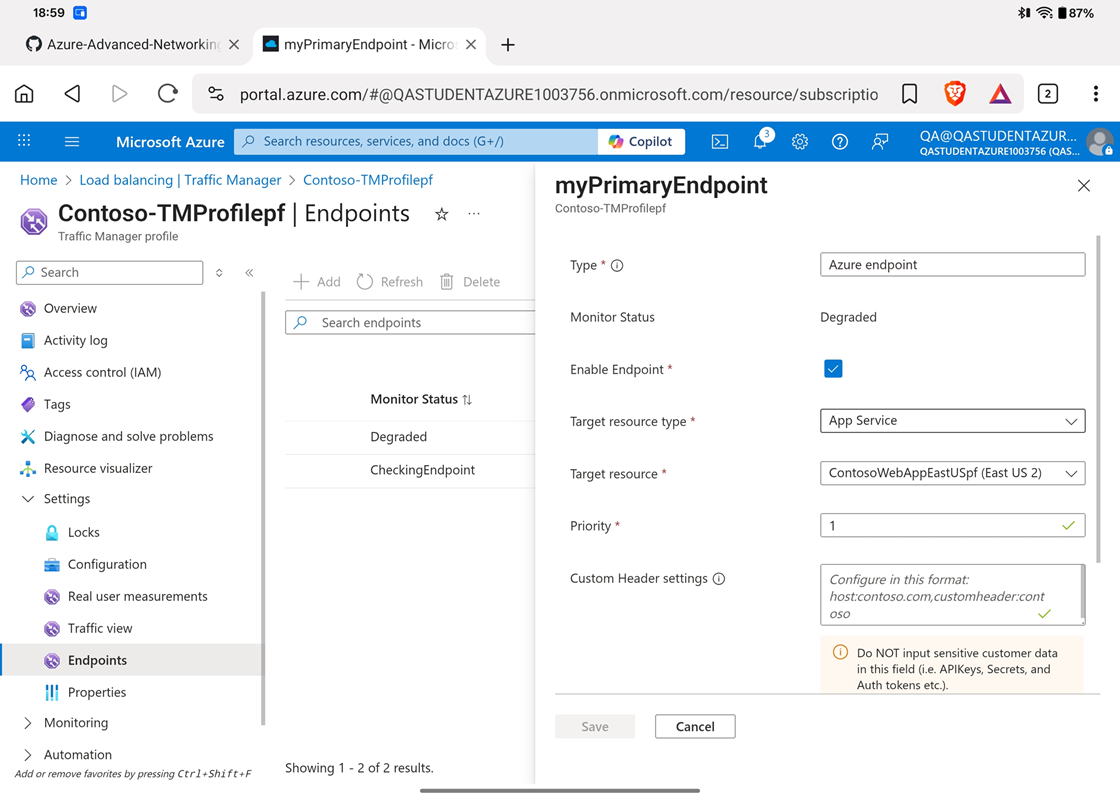This screenshot has width=1120, height=800.
Task: Add a new endpoint
Action: tap(316, 281)
